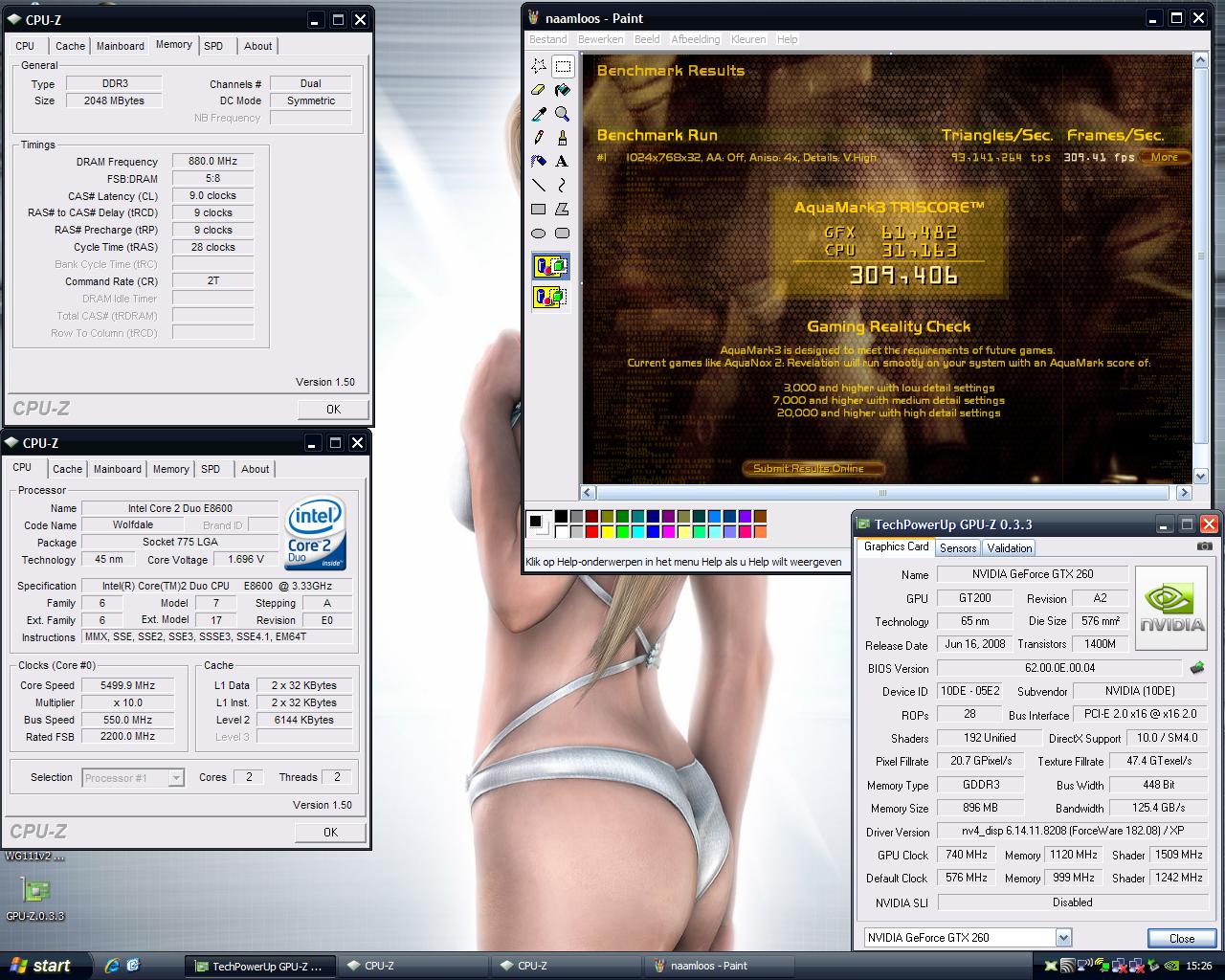The width and height of the screenshot is (1225, 980).
Task: Choose the Fill With Color bucket tool
Action: pos(563,90)
